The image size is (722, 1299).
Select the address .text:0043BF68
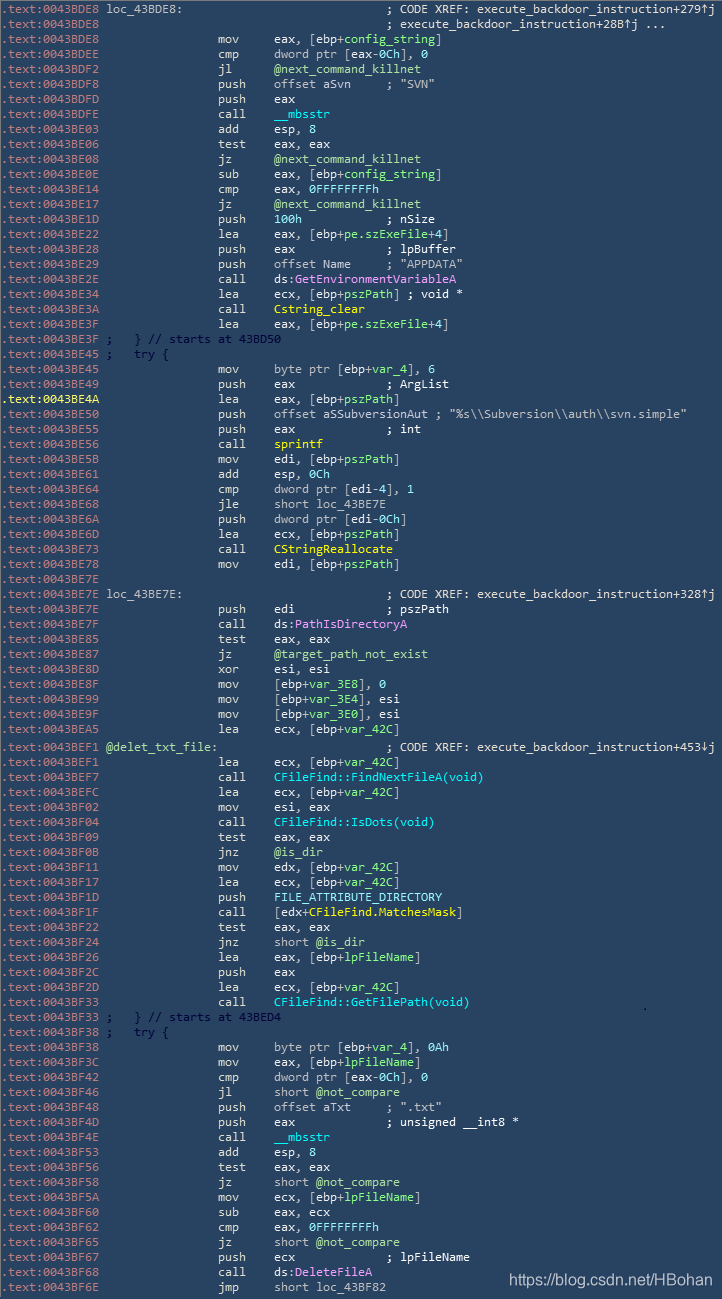point(50,1272)
